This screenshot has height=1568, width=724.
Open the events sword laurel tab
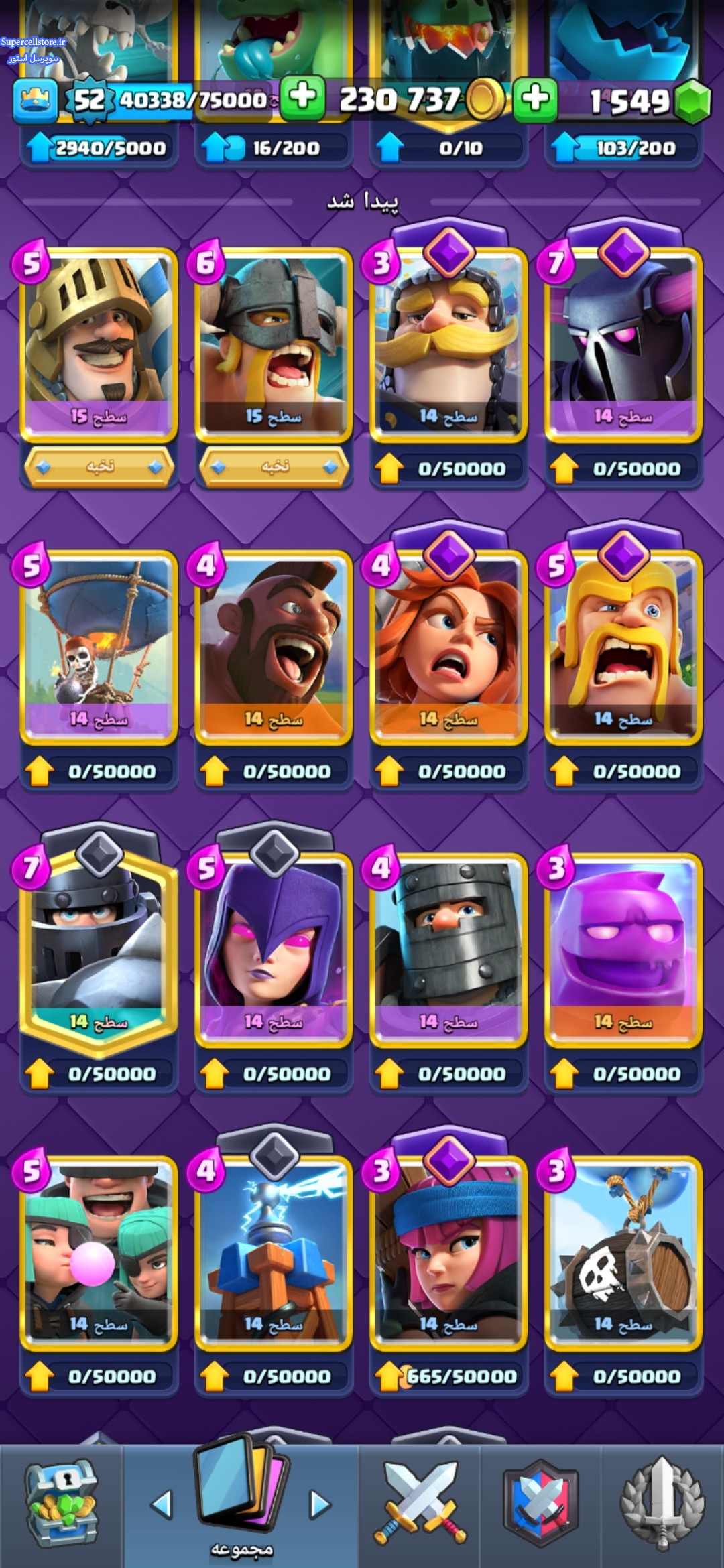[x=662, y=1502]
